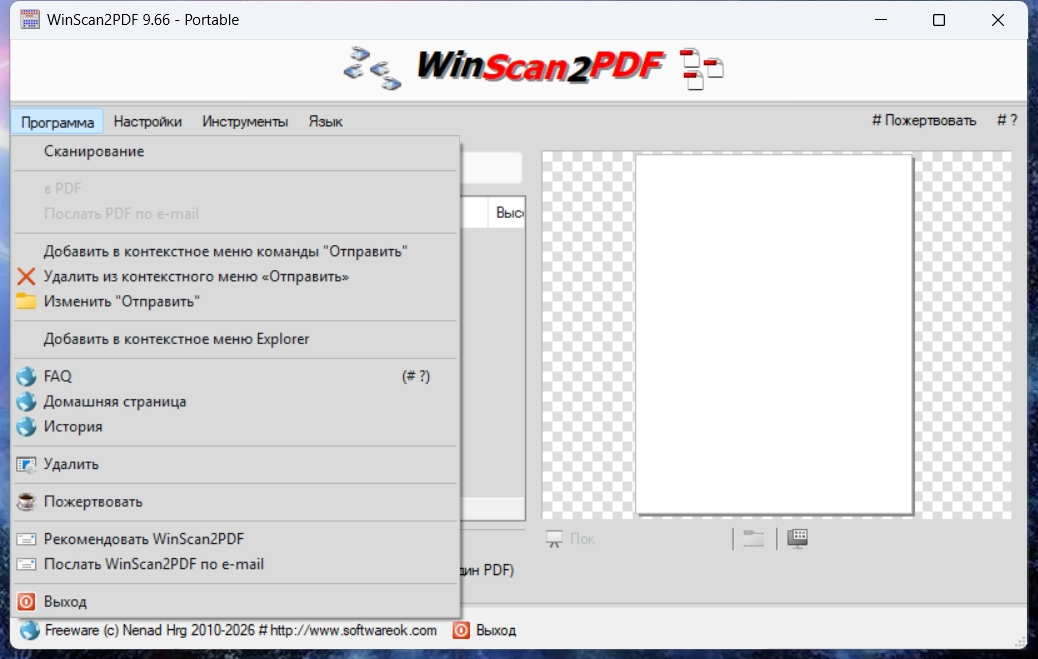Click the folder icon below the preview pane
This screenshot has height=659, width=1038.
[x=753, y=538]
